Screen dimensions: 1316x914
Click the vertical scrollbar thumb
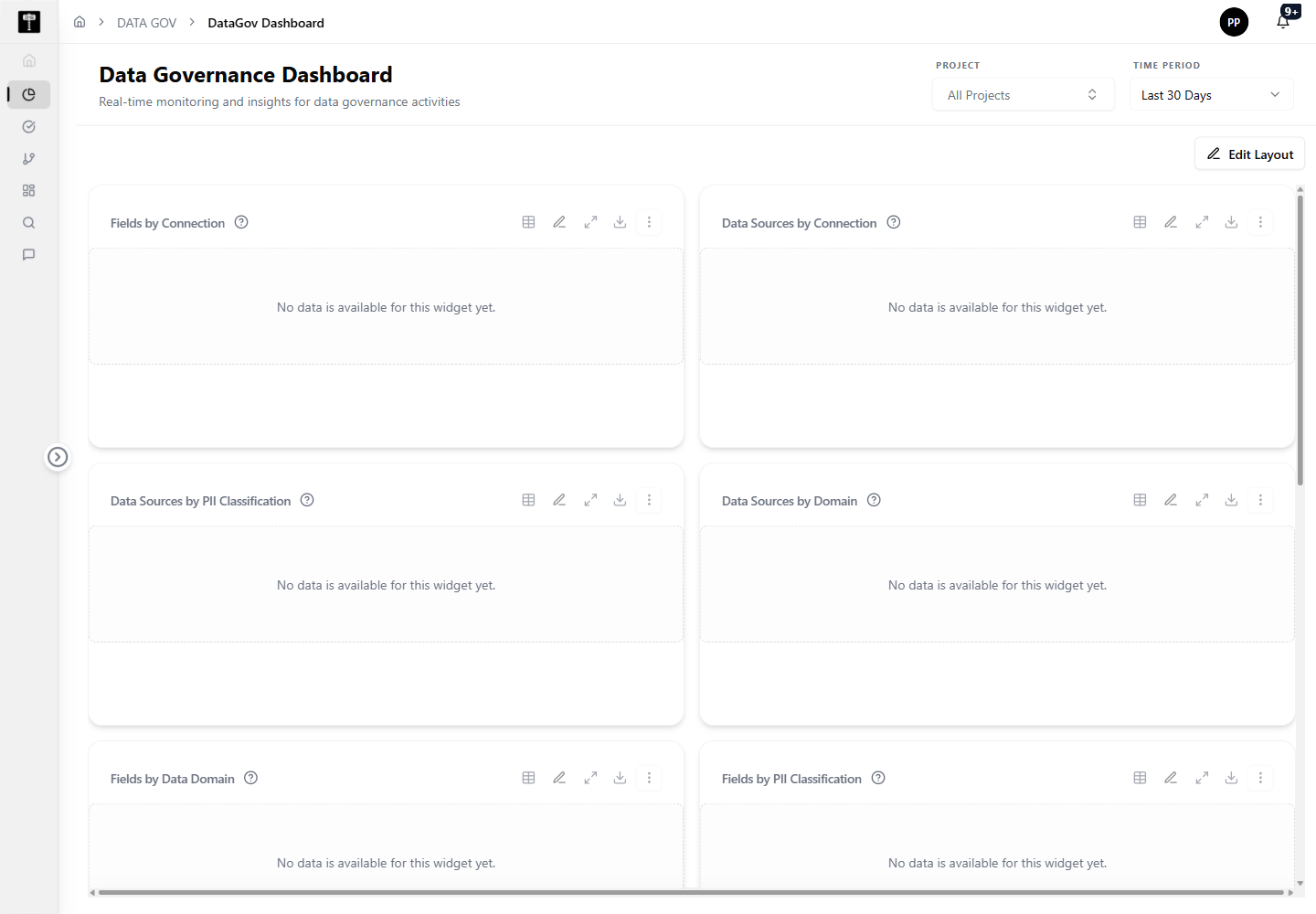coord(1300,340)
